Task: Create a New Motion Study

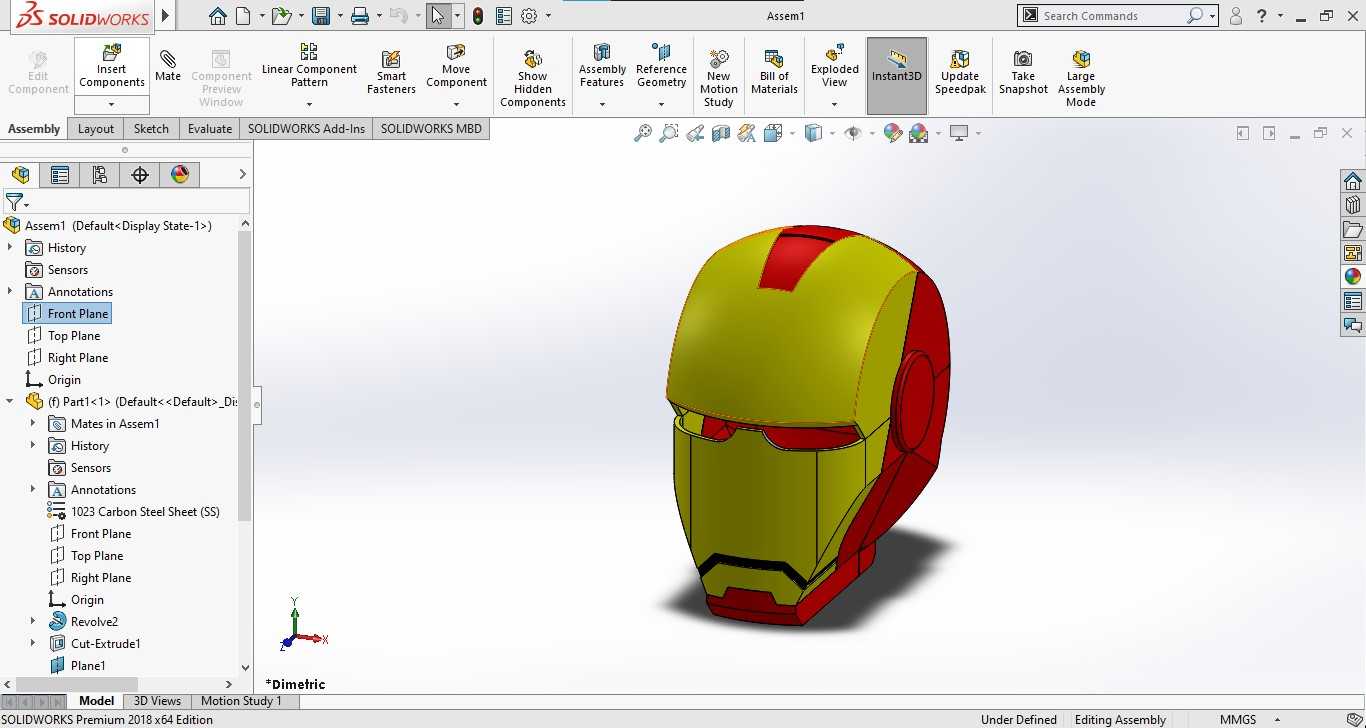Action: pos(718,78)
